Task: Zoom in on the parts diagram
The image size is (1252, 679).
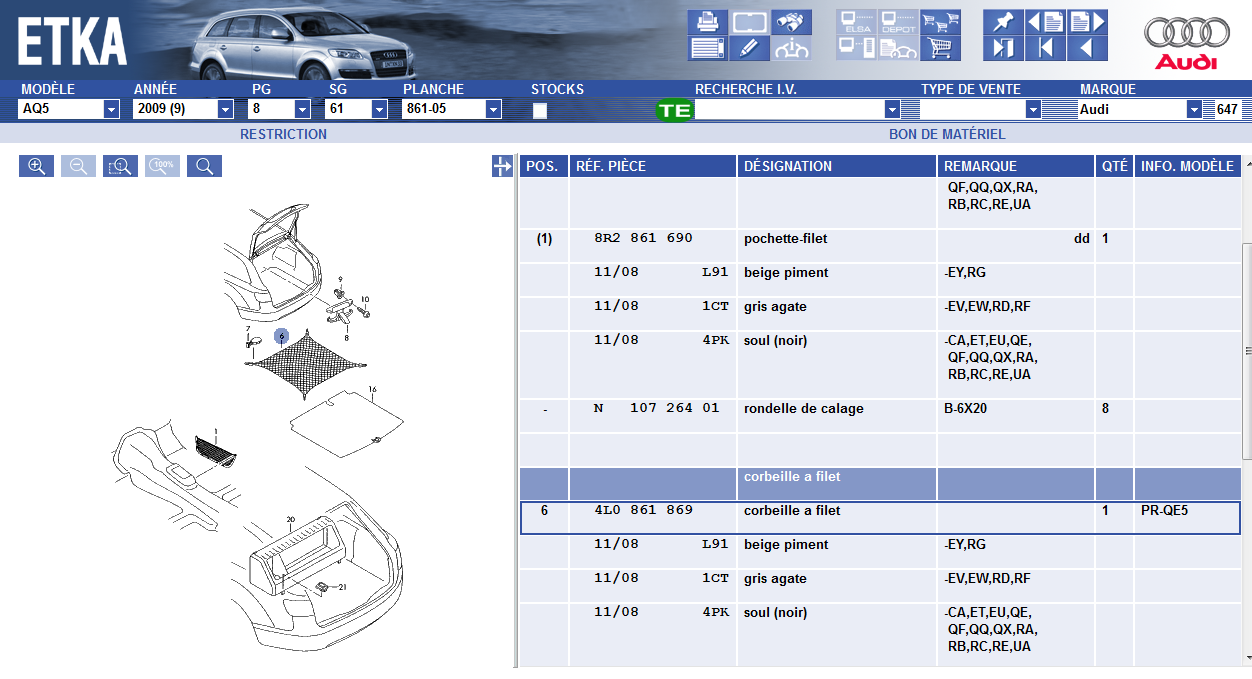Action: tap(36, 166)
